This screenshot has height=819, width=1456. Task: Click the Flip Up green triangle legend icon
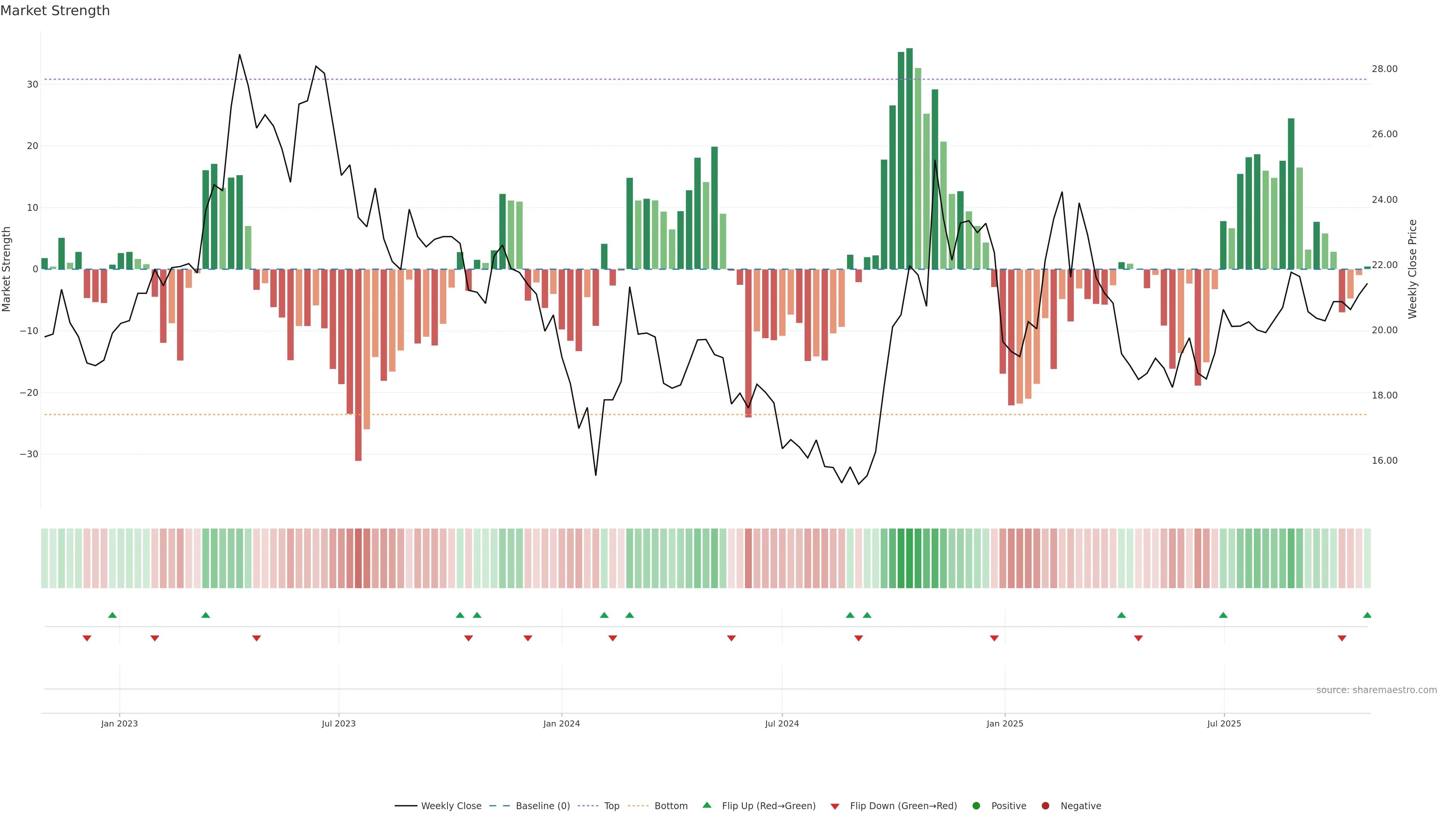coord(706,805)
